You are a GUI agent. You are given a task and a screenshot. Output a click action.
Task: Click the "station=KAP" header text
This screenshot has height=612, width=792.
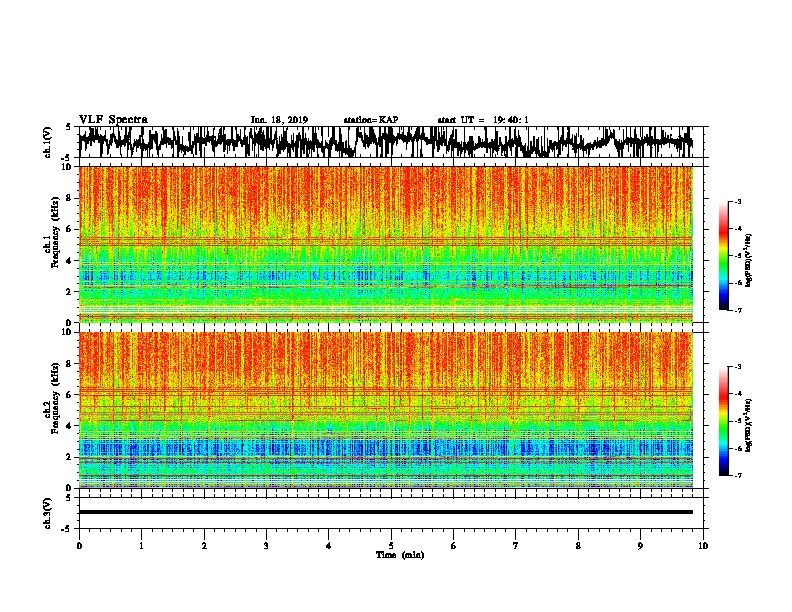pyautogui.click(x=371, y=120)
